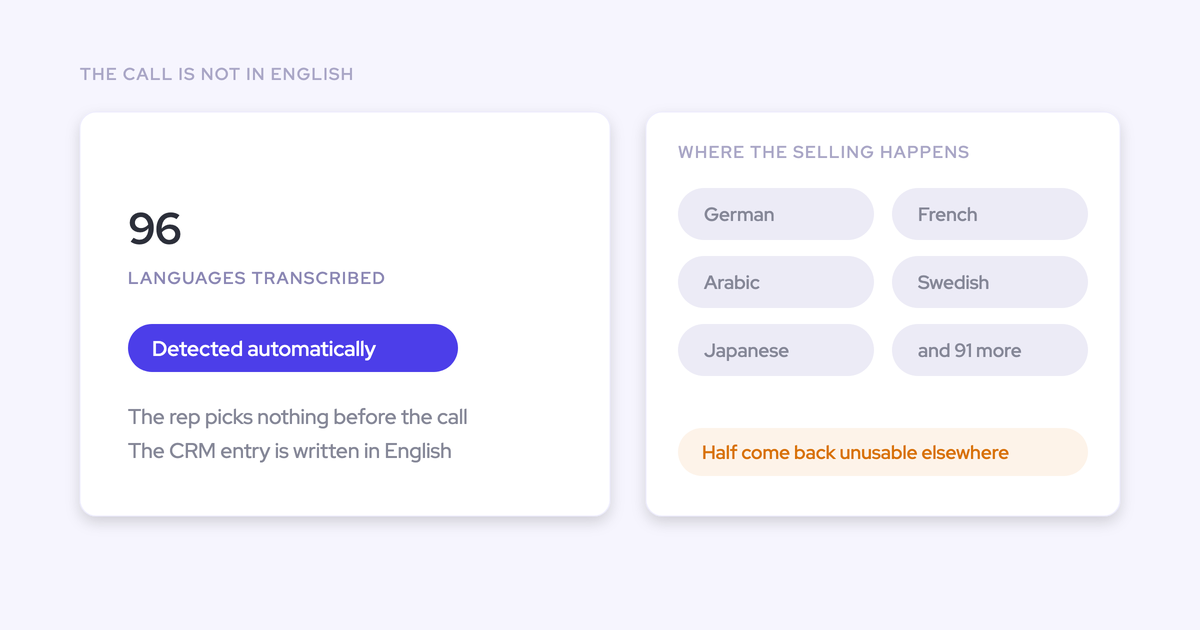Screen dimensions: 1200x630
Task: Click the large 96 number
Action: tap(155, 229)
